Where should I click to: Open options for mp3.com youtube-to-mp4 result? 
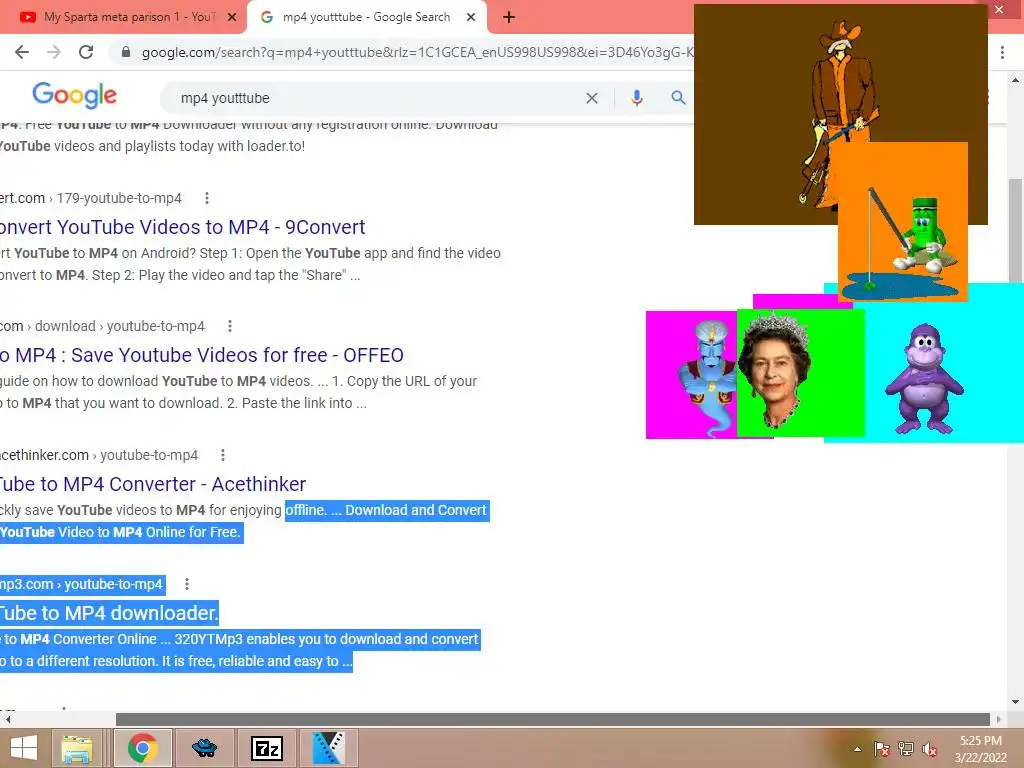(x=187, y=584)
